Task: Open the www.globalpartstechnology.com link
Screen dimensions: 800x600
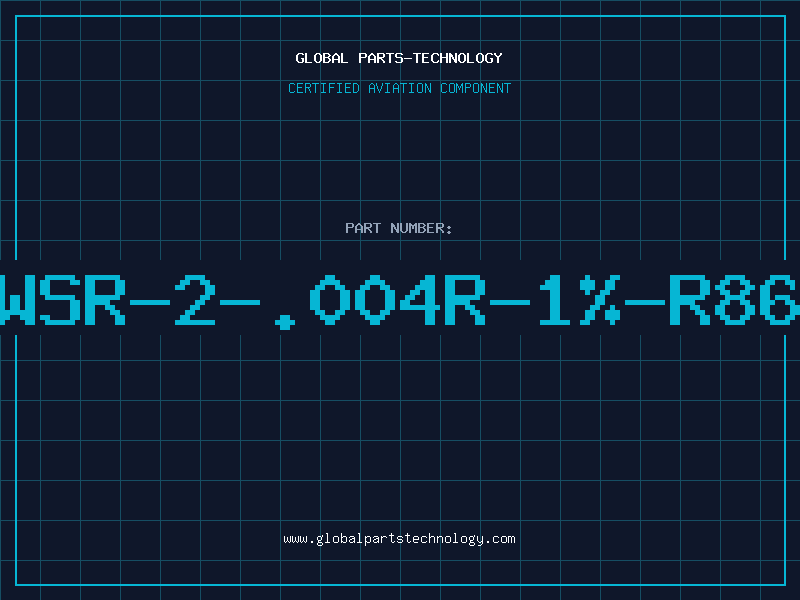Action: coord(399,539)
